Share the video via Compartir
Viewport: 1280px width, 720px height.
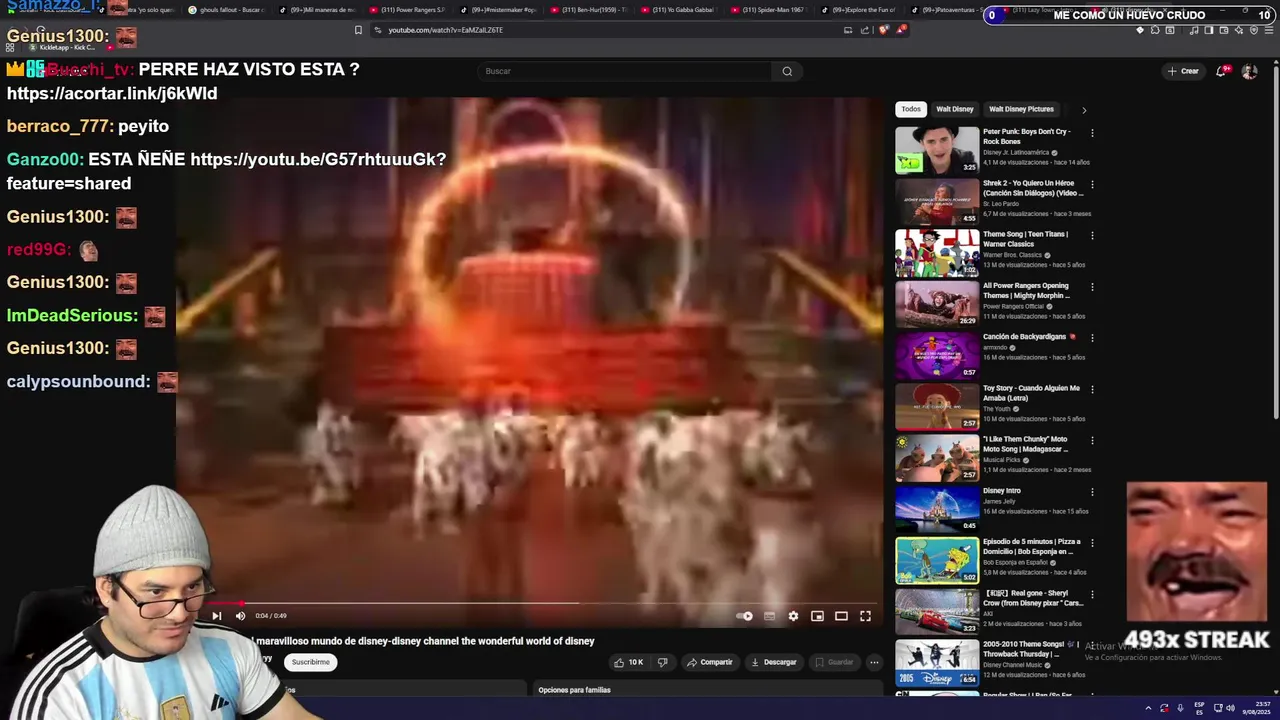click(709, 662)
